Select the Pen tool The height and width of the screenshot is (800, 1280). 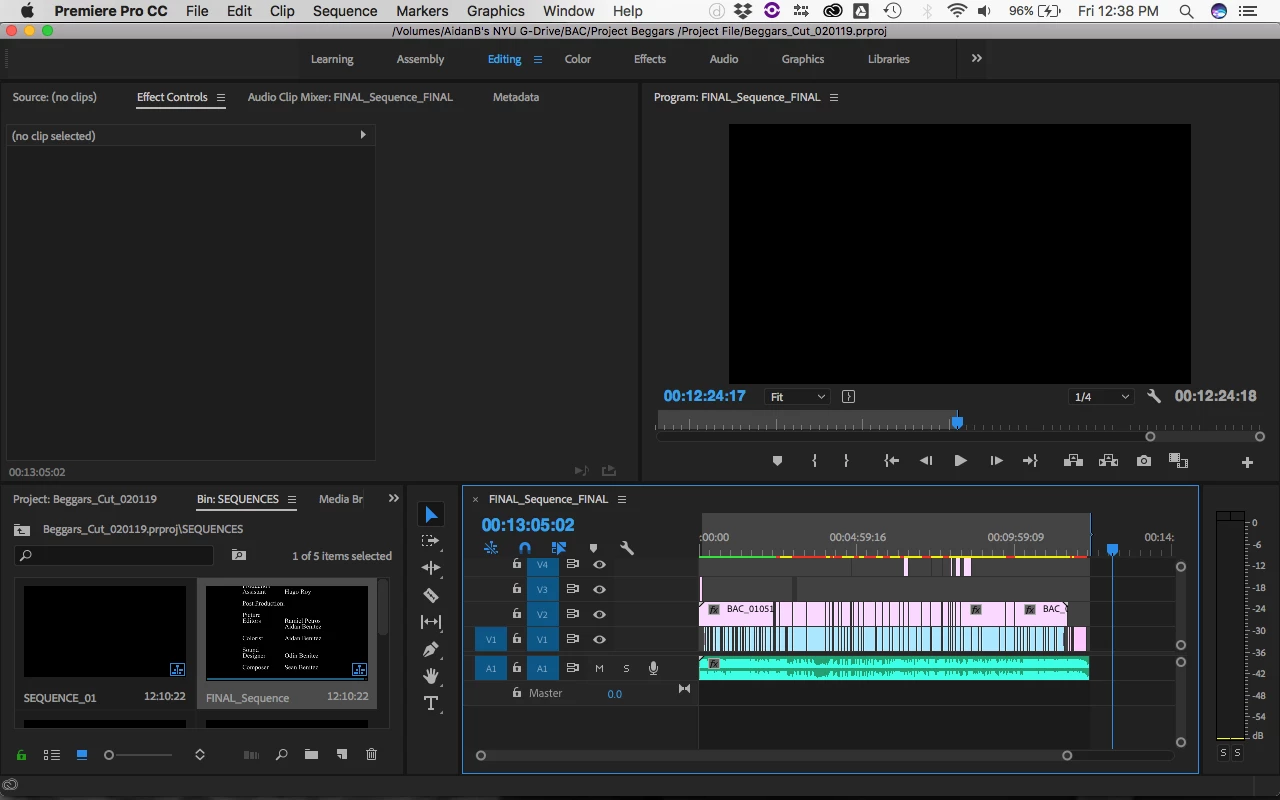pyautogui.click(x=431, y=649)
